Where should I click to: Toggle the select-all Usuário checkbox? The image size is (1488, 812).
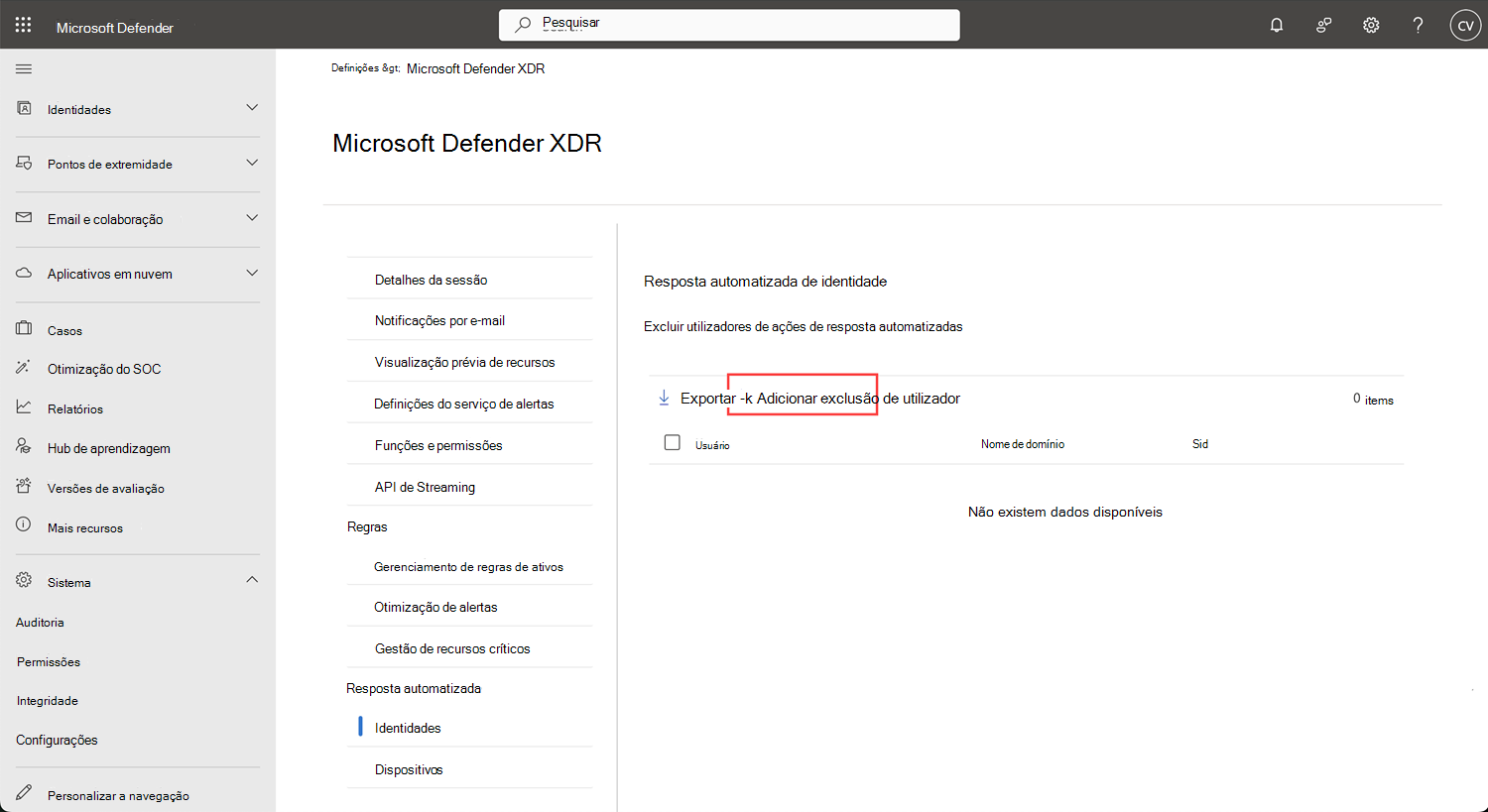672,442
